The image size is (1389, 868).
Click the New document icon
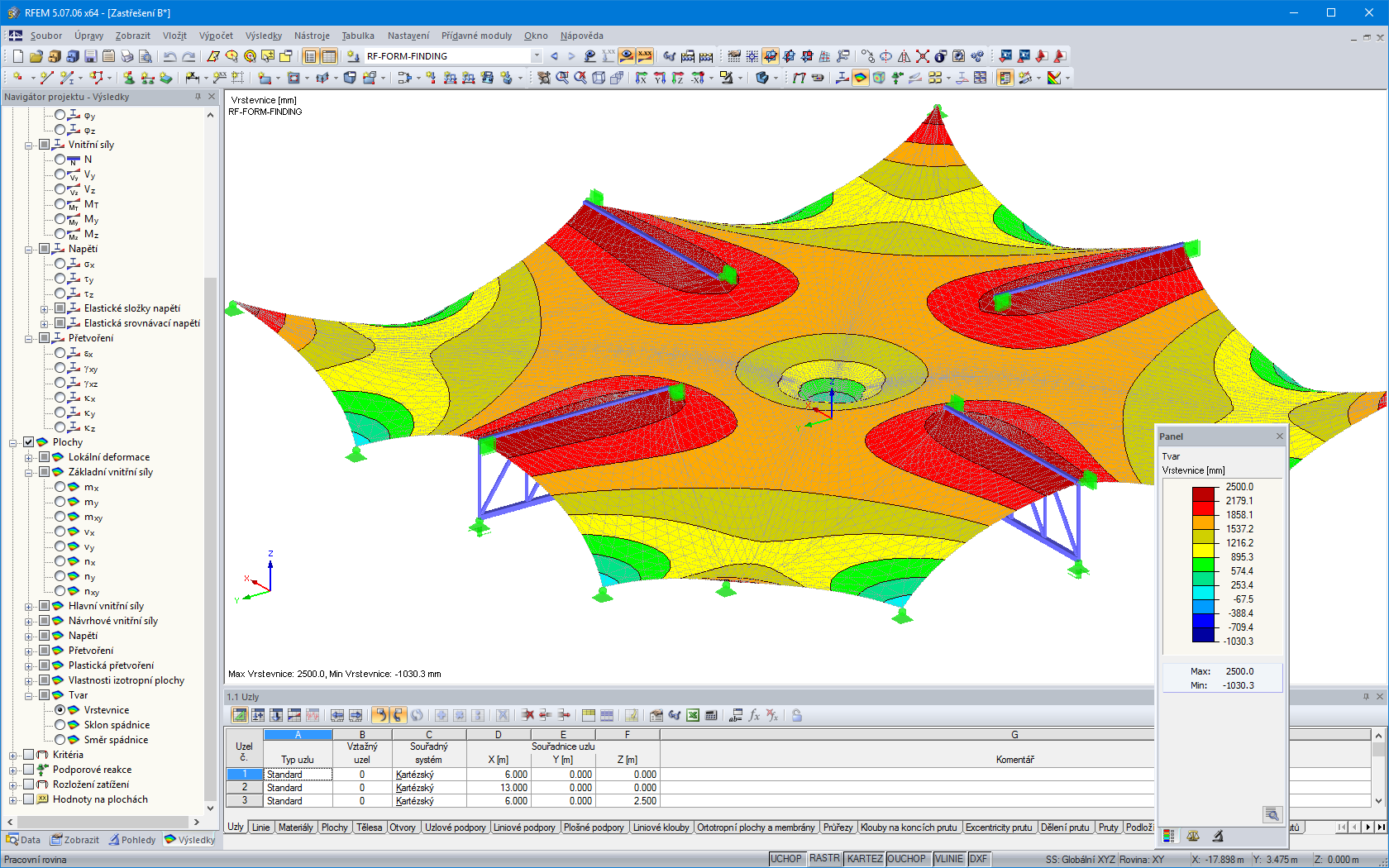click(17, 56)
